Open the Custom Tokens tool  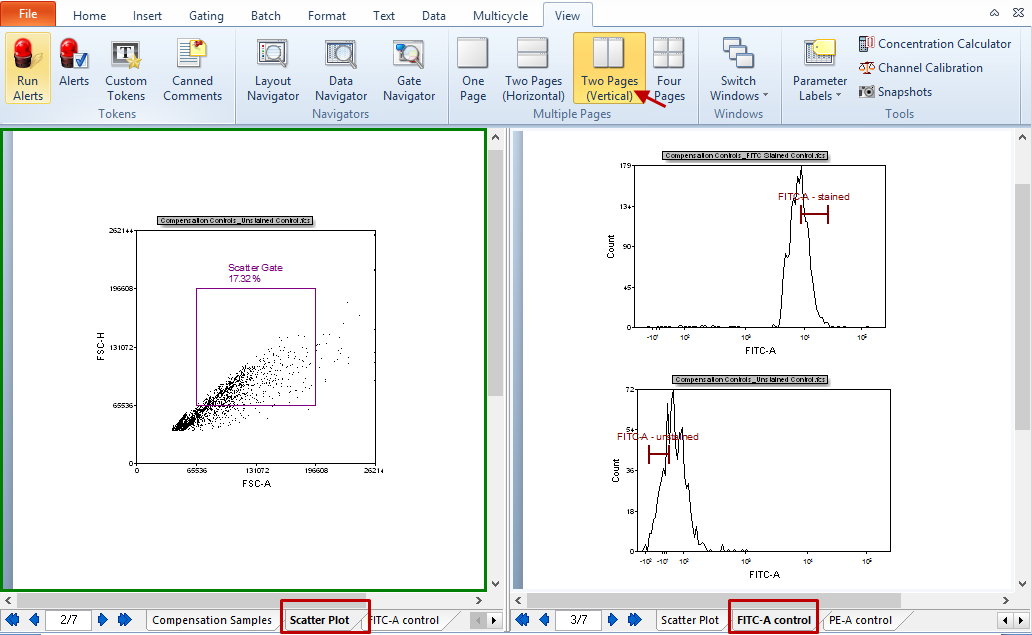click(x=126, y=68)
